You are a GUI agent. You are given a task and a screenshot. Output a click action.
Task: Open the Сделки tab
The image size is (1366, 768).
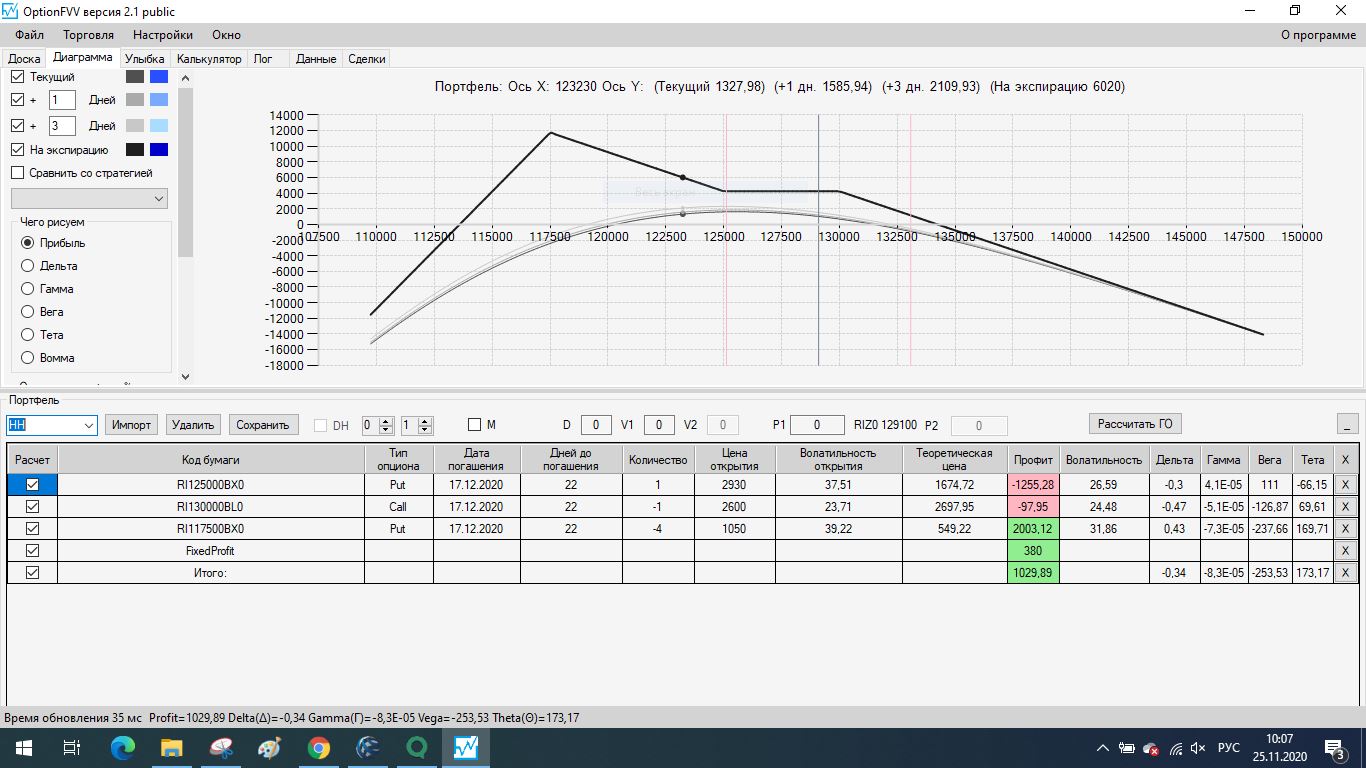pos(367,59)
